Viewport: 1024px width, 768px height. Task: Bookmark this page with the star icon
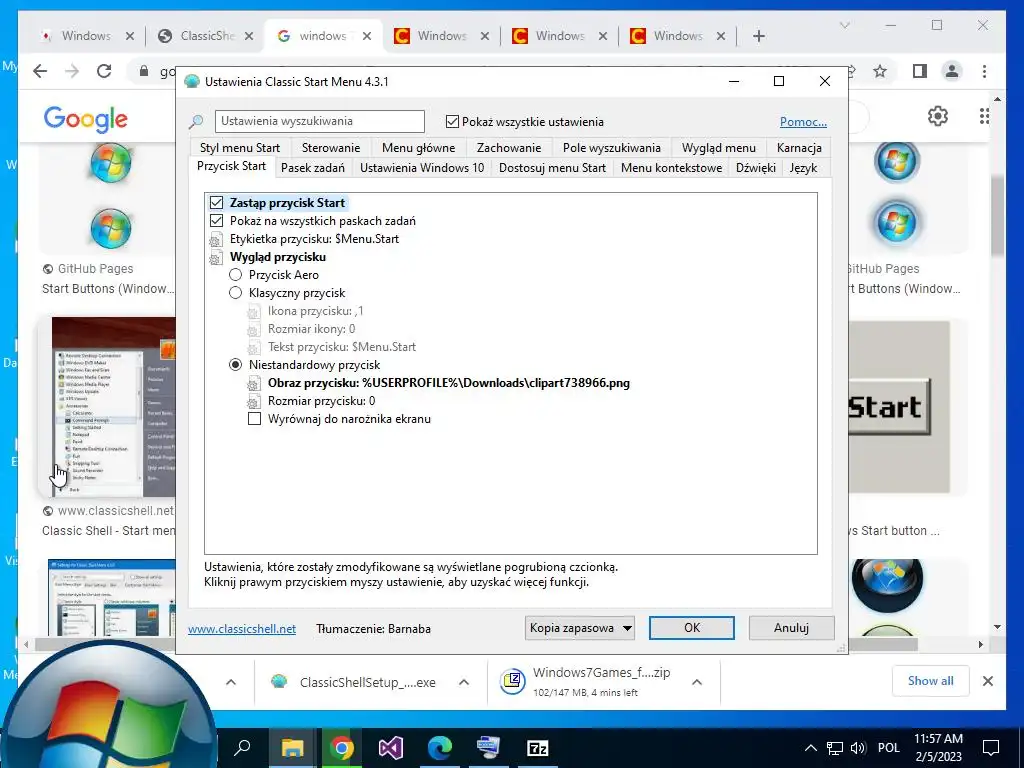[880, 71]
